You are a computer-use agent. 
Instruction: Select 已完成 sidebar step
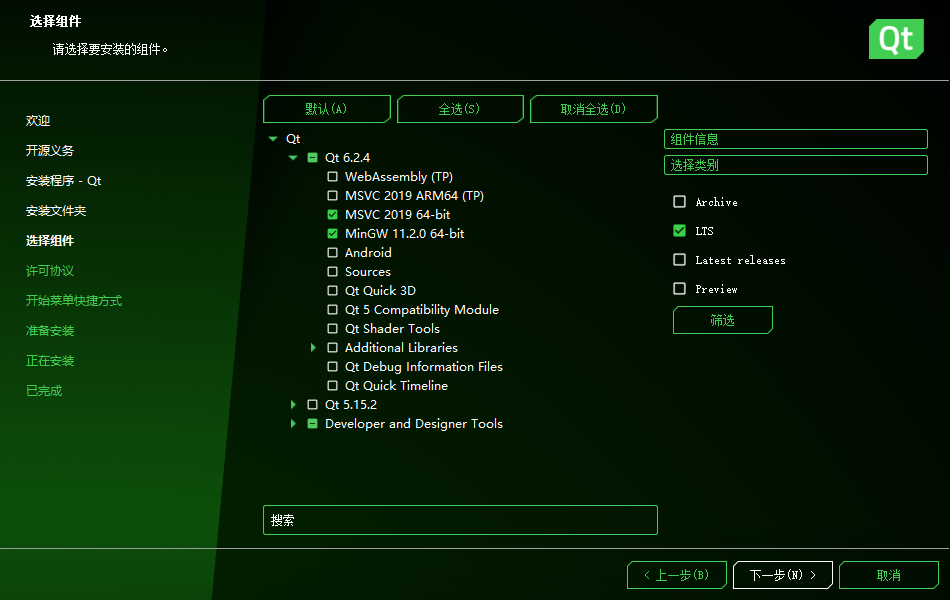44,391
